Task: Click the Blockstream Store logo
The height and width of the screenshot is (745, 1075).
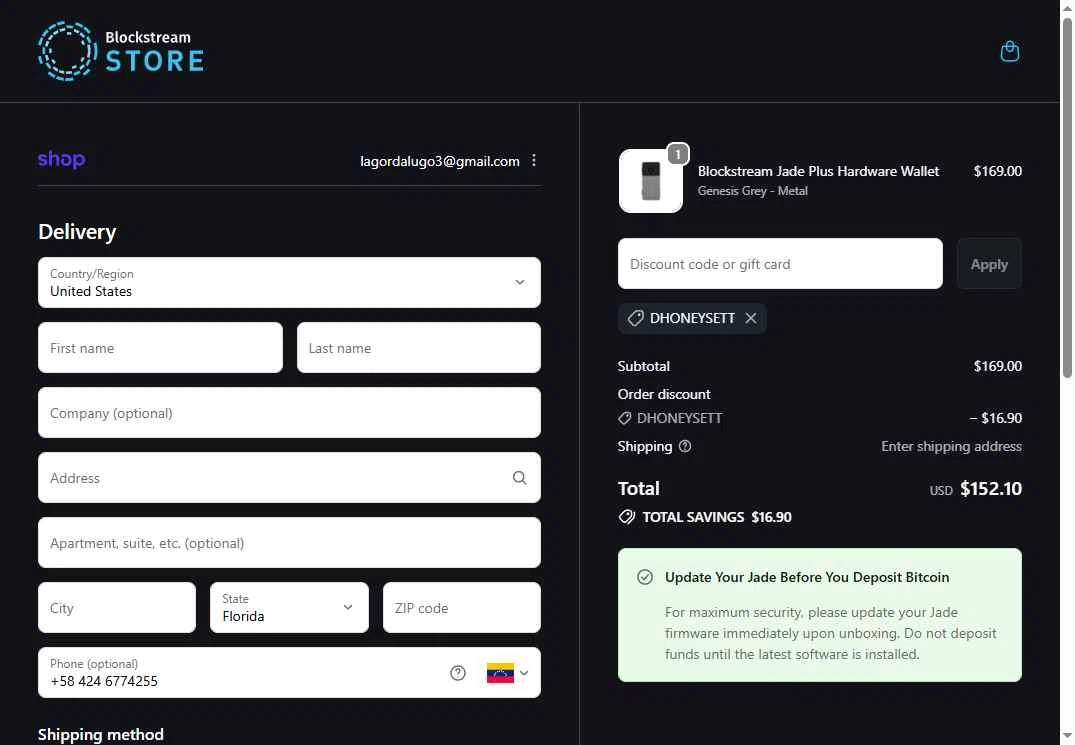Action: click(x=121, y=51)
